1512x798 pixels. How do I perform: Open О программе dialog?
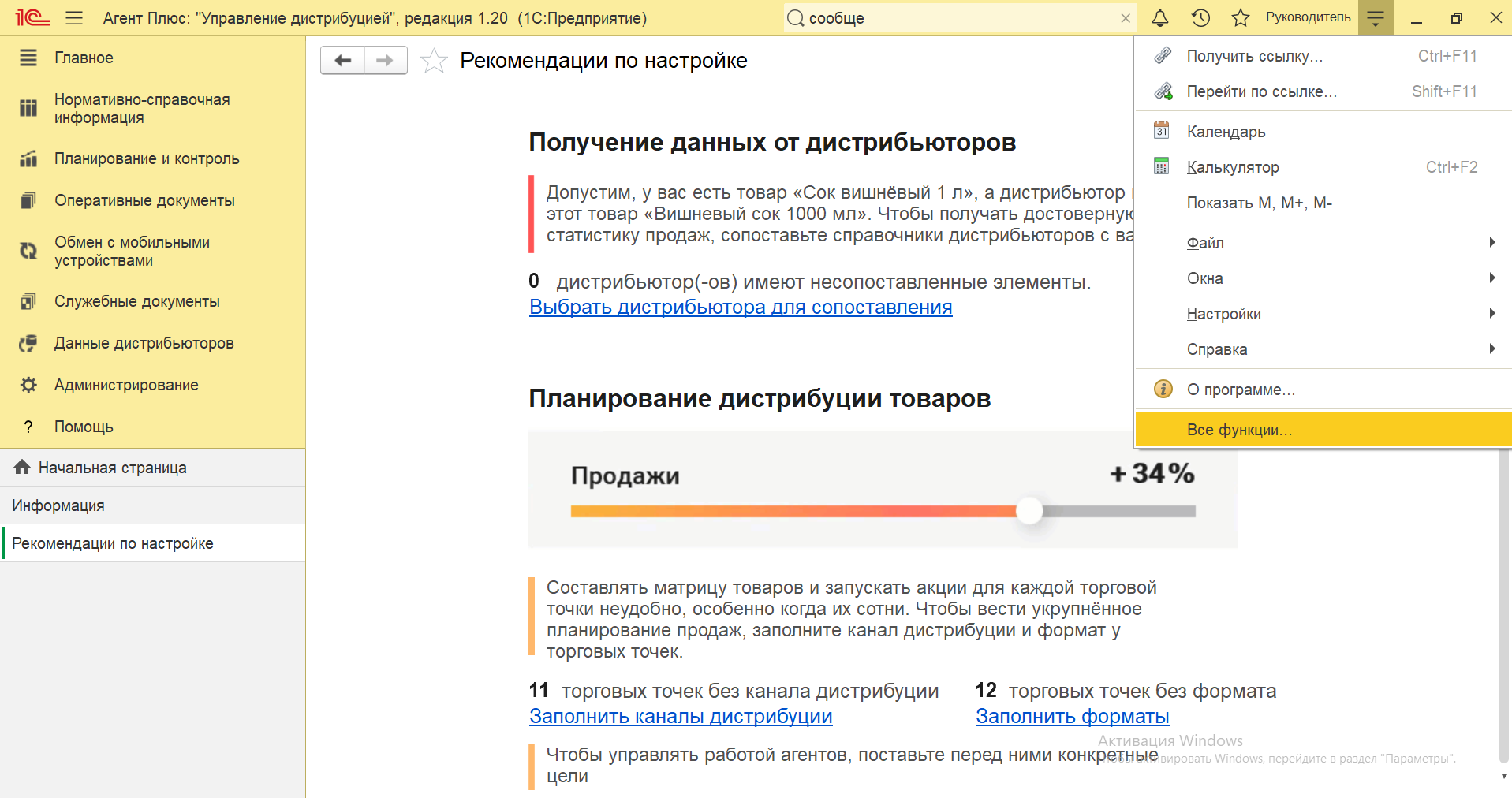[x=1323, y=390]
